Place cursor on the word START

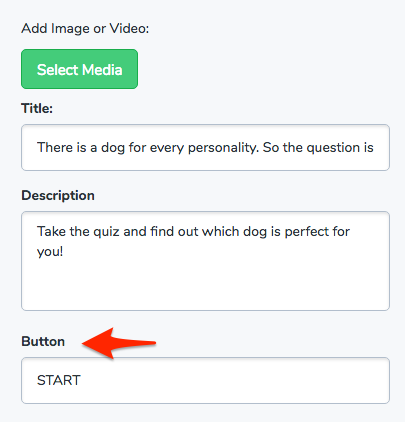pos(59,380)
